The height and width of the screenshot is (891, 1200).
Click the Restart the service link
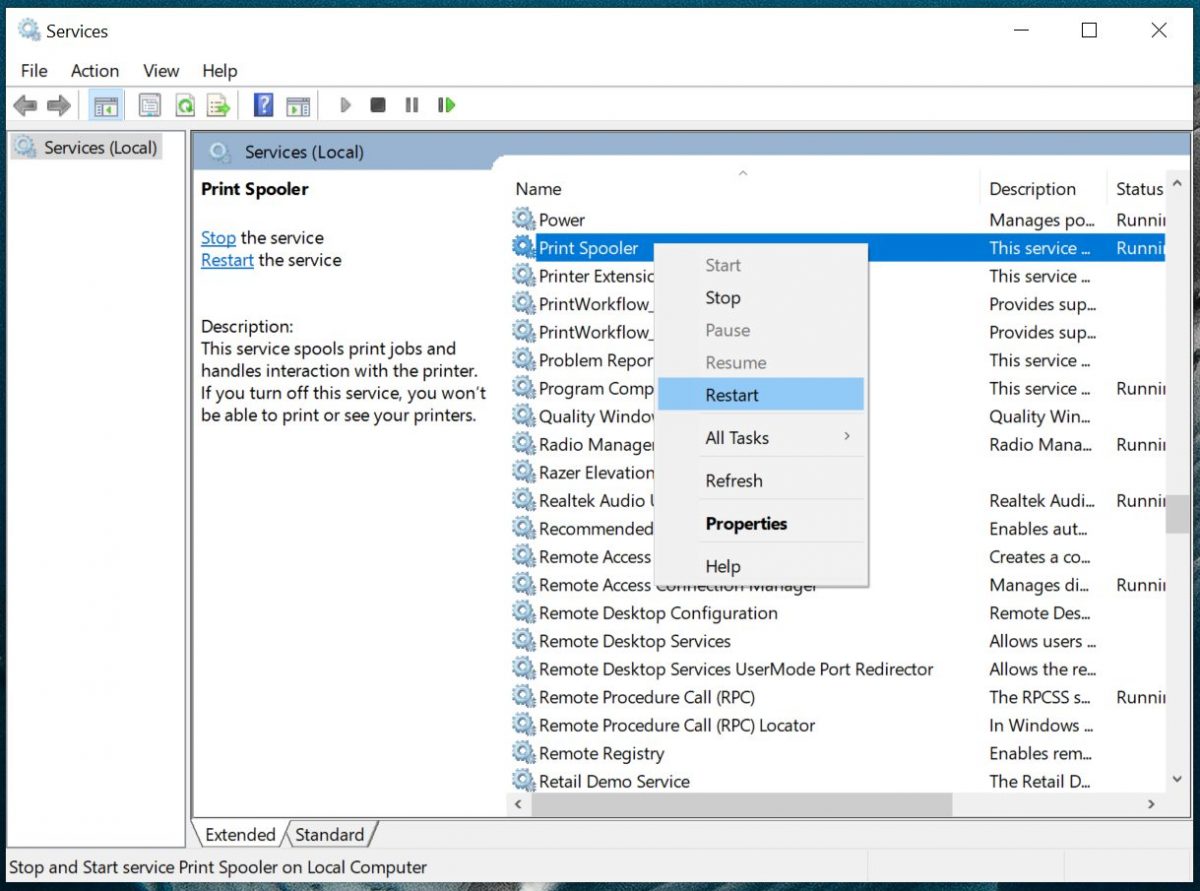(227, 260)
